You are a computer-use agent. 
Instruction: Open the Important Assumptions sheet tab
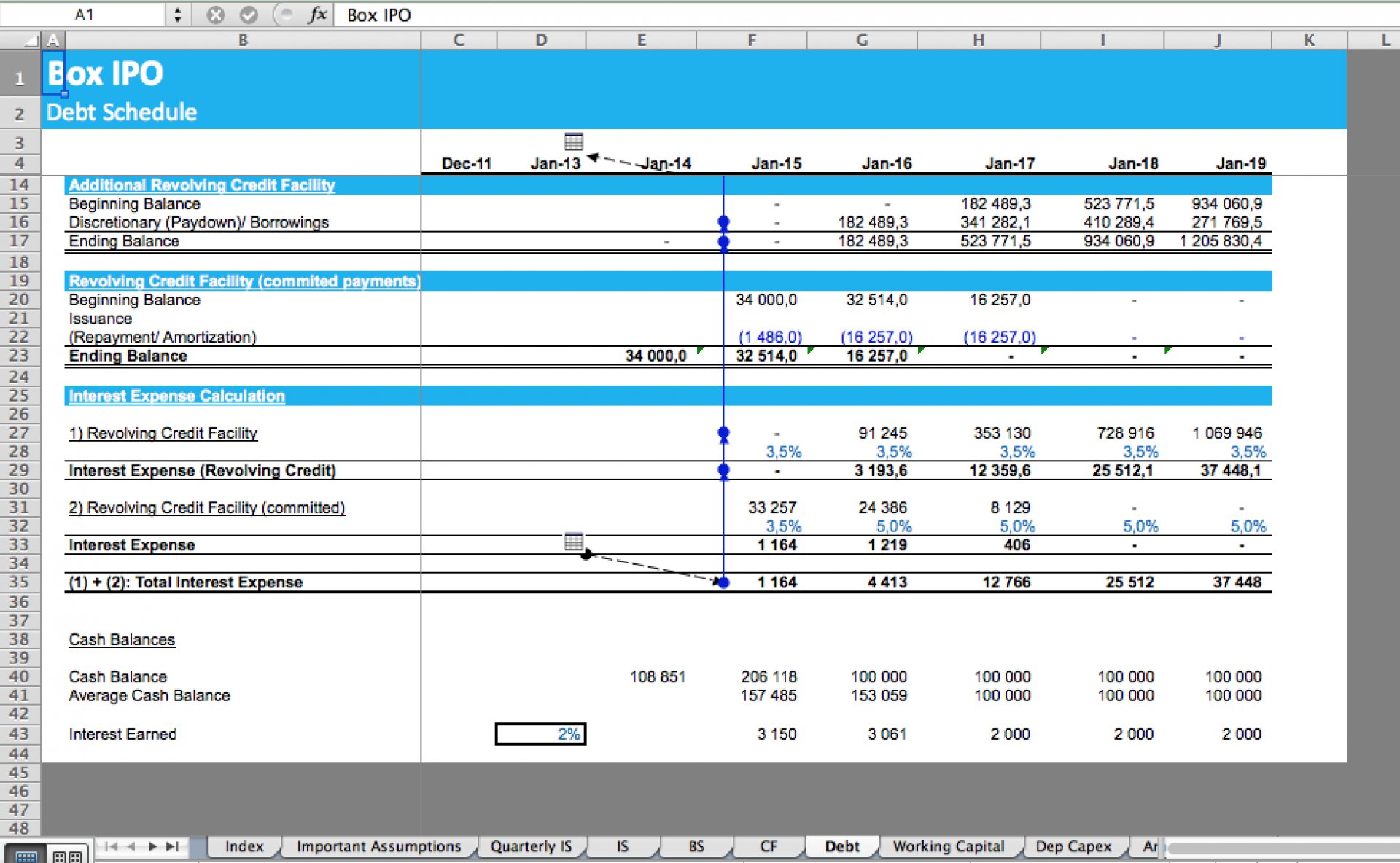[x=378, y=846]
